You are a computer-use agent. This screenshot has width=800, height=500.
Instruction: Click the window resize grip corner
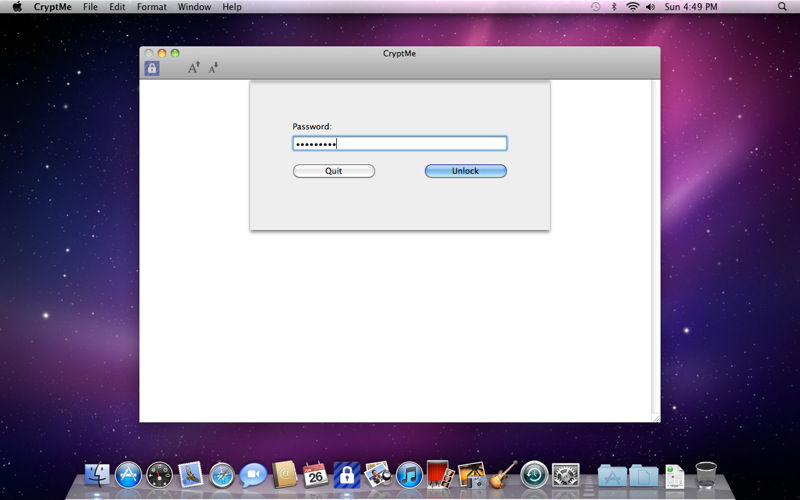656,418
